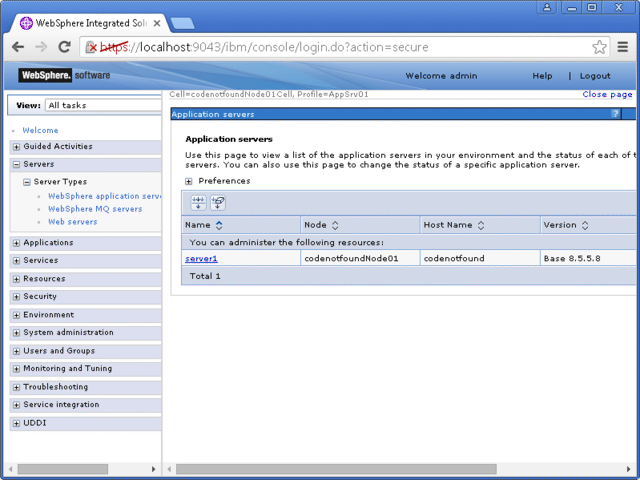Expand the Preferences section

coord(189,181)
